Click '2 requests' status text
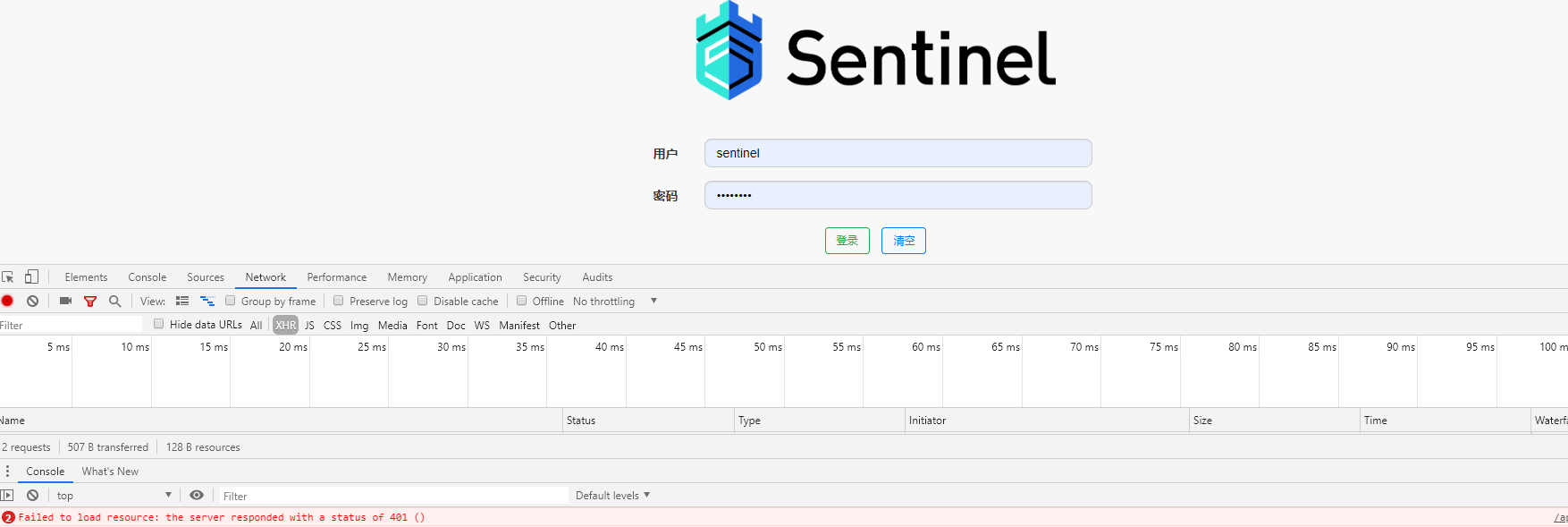 pos(27,447)
